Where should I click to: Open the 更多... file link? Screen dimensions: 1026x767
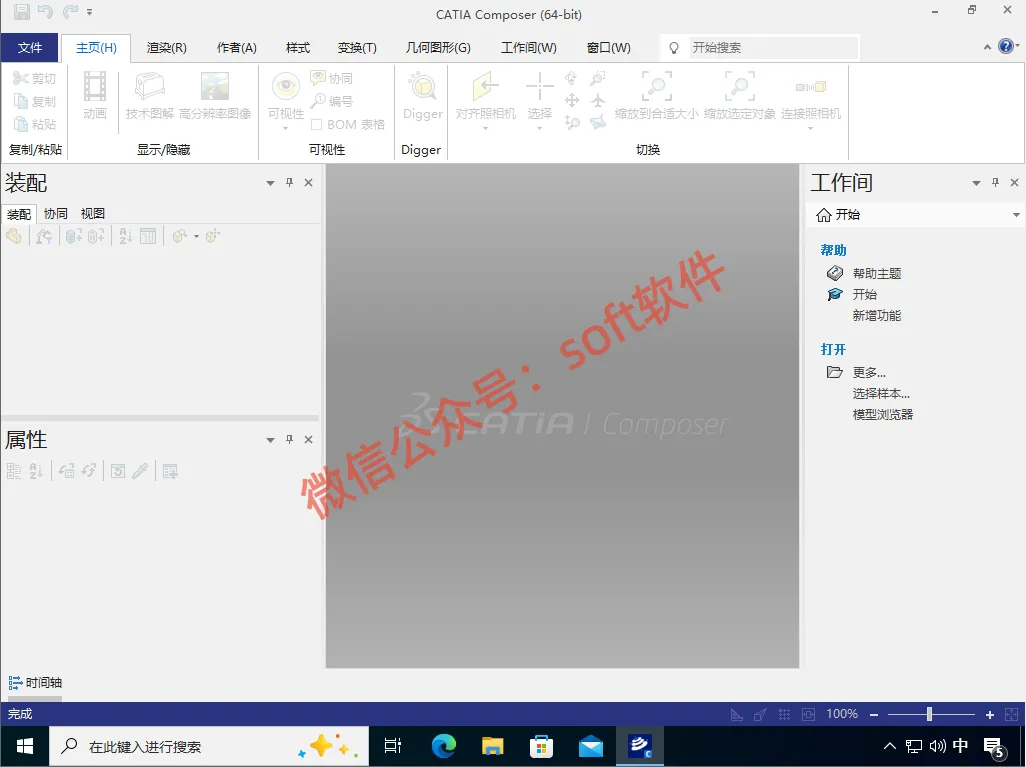pos(869,372)
